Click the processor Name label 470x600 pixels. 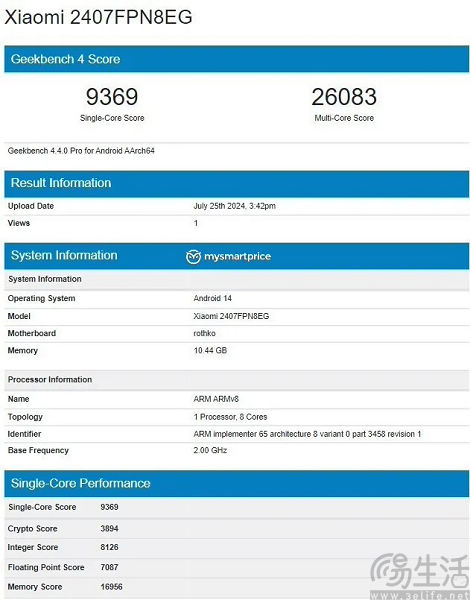[18, 399]
